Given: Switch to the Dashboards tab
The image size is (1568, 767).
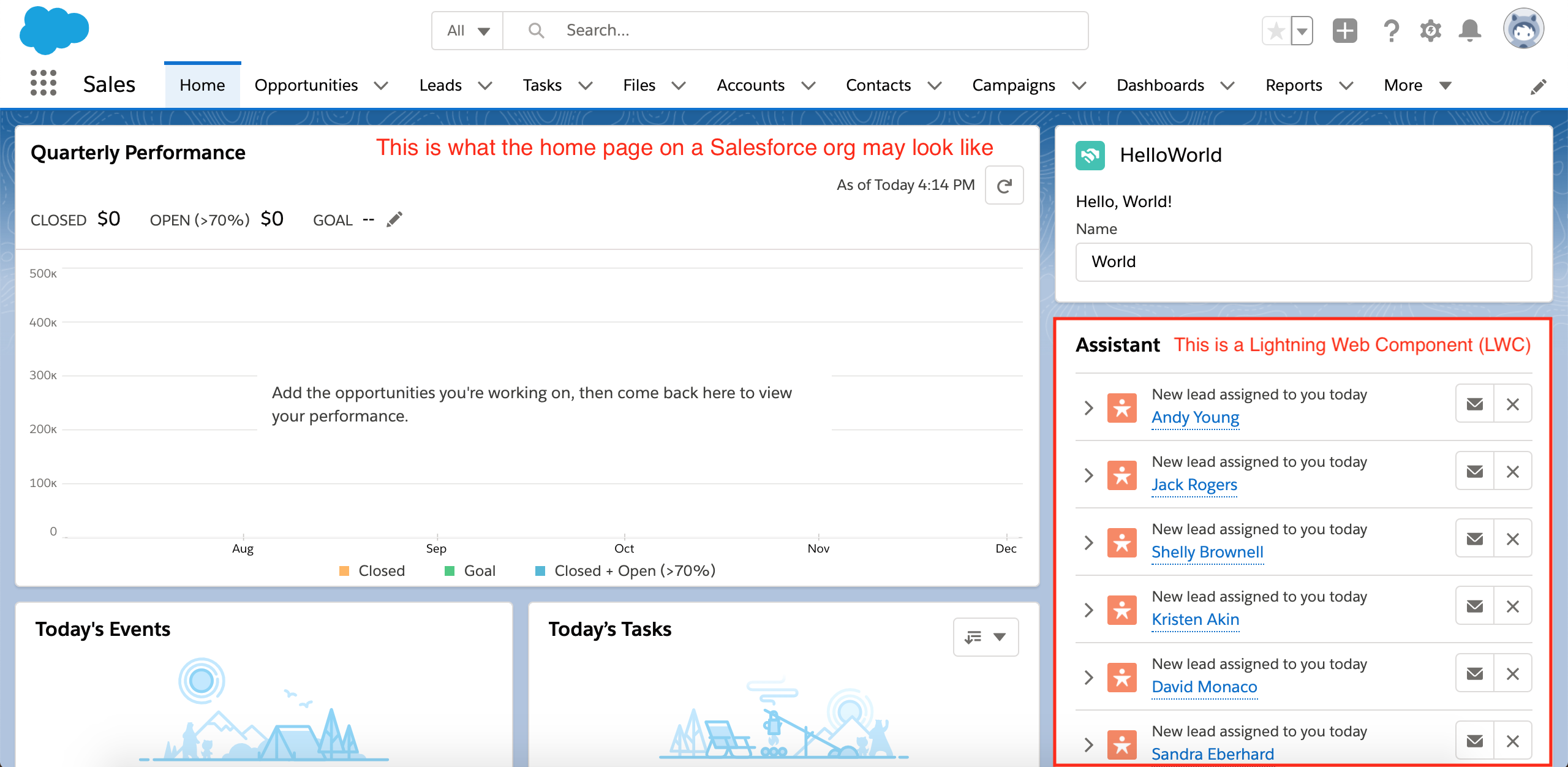Looking at the screenshot, I should [x=1160, y=85].
